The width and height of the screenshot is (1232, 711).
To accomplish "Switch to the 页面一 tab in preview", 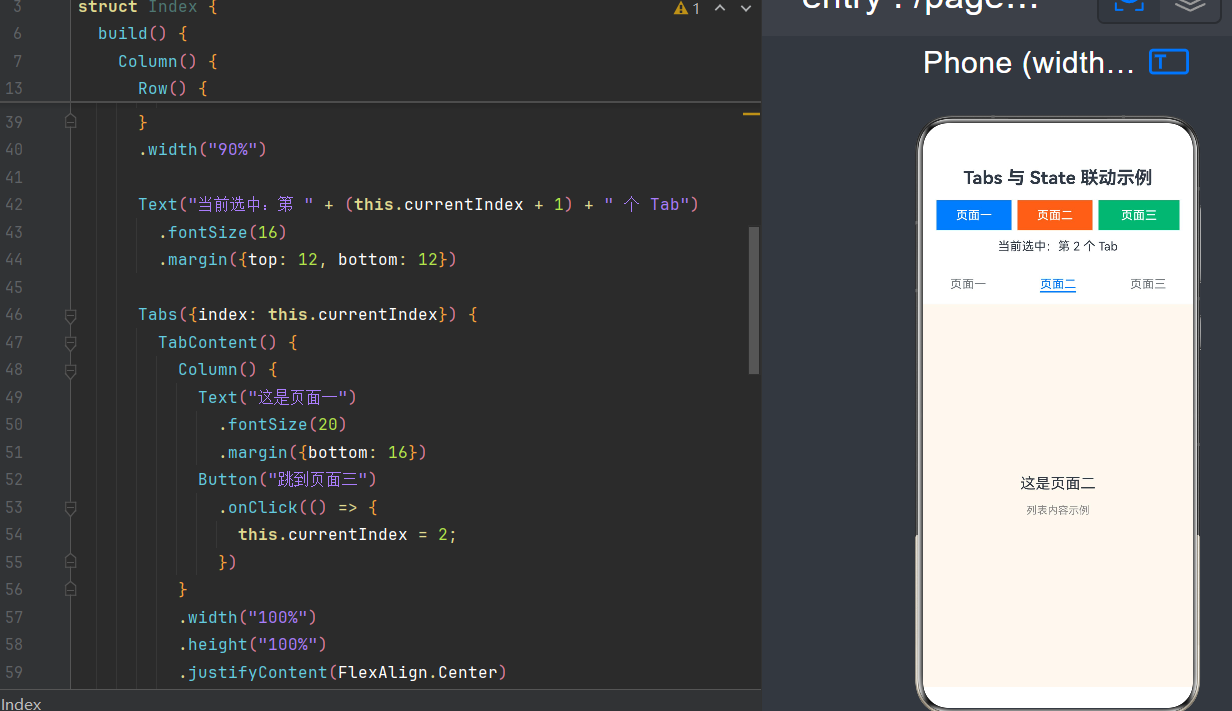I will pos(968,284).
